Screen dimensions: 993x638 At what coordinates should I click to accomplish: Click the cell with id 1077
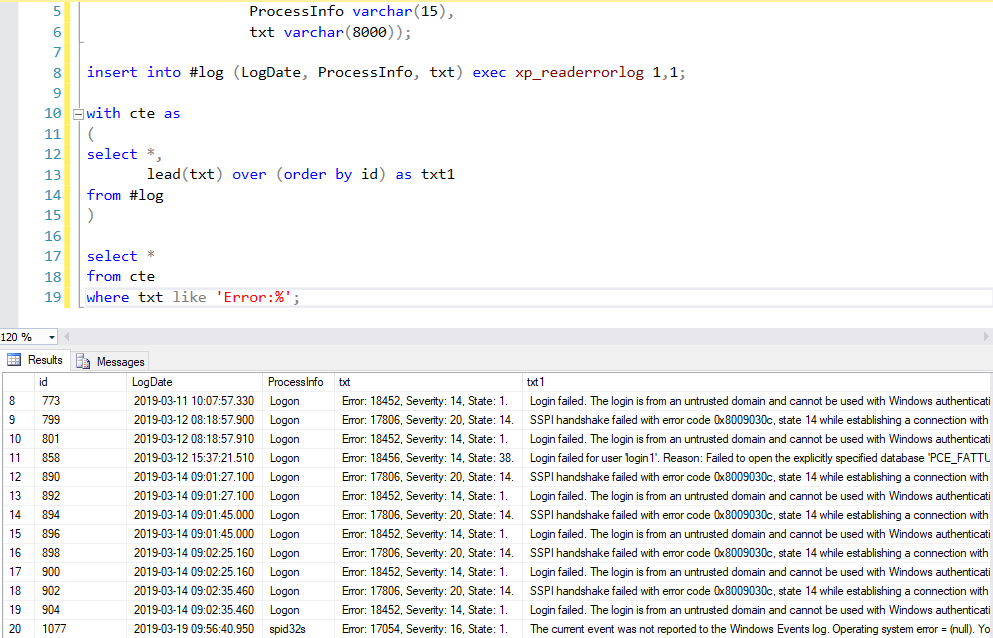(x=55, y=629)
